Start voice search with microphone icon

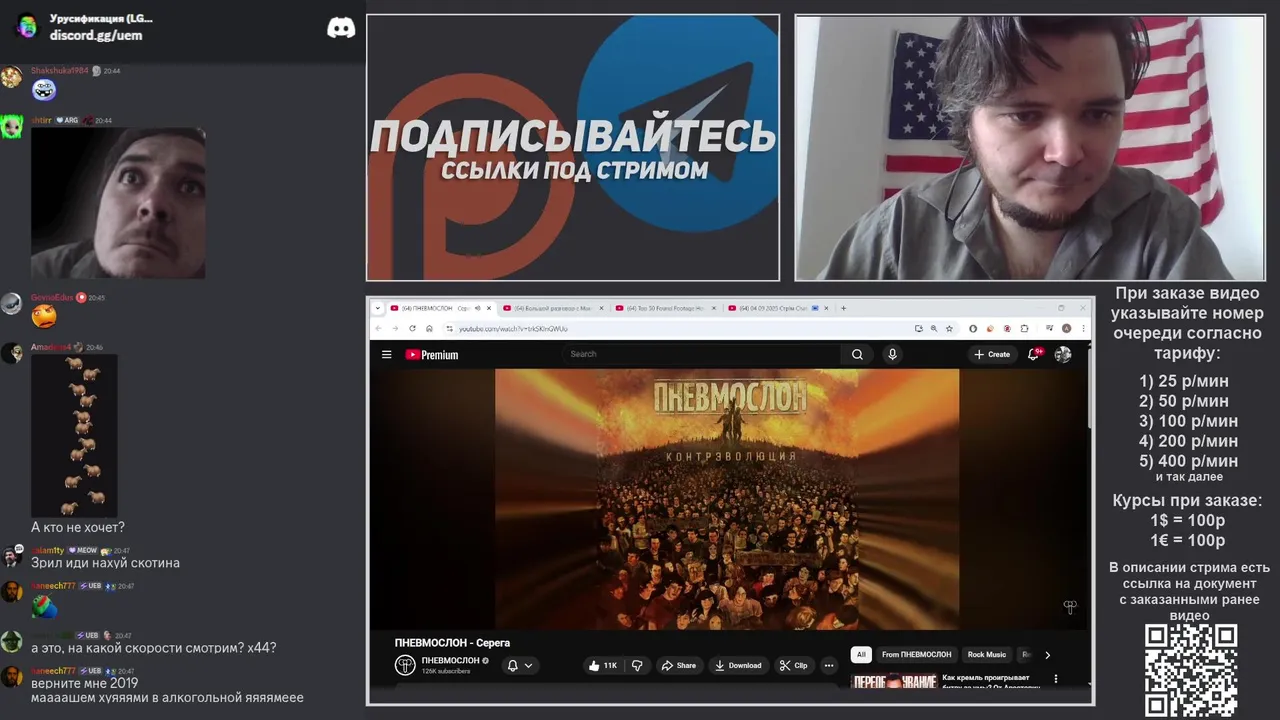tap(892, 354)
